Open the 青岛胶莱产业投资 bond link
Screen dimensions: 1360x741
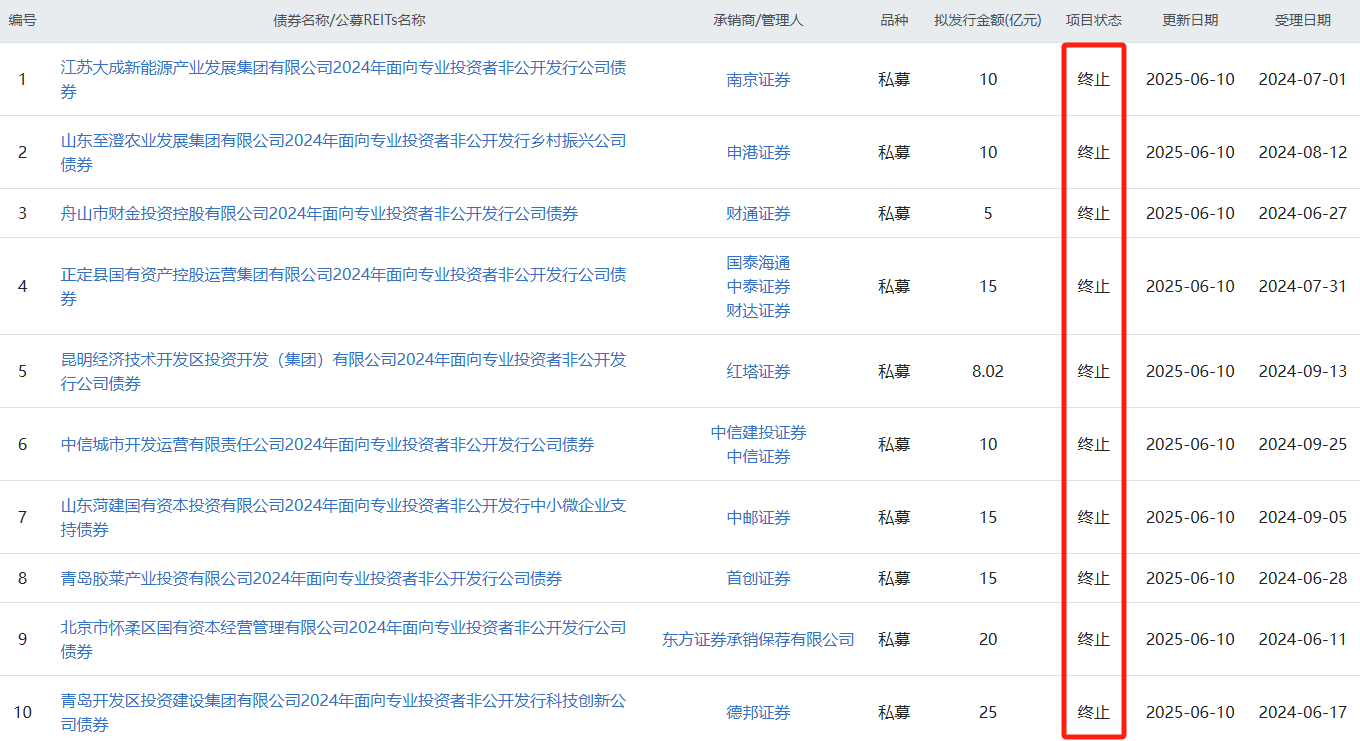(x=311, y=578)
